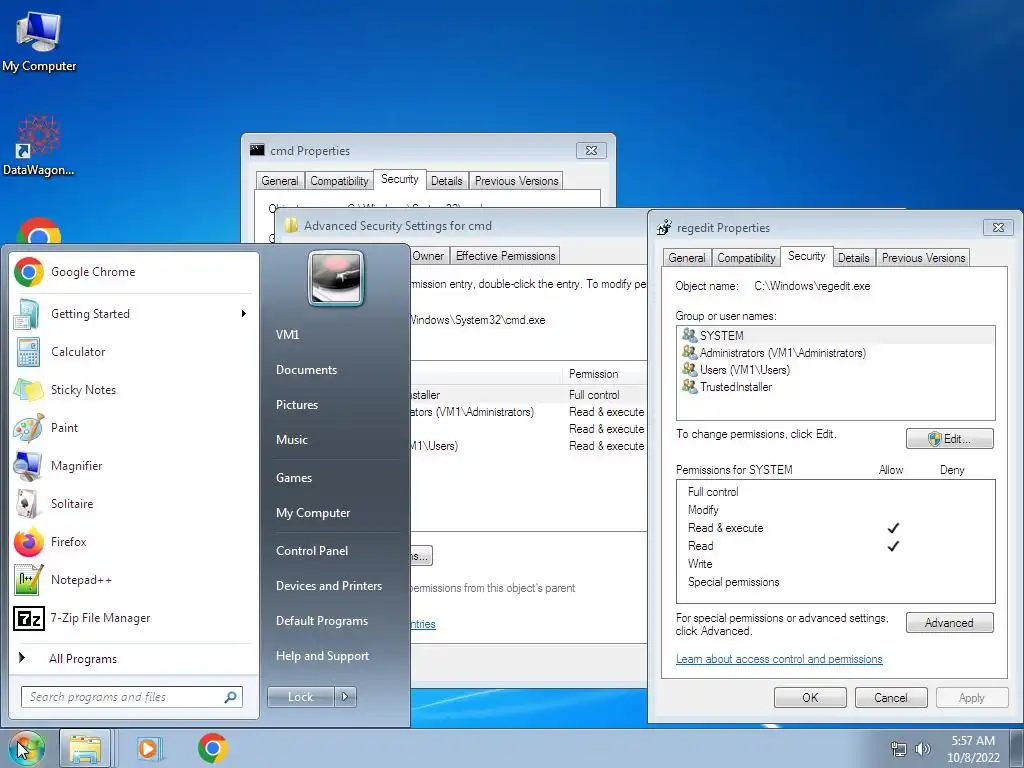Click in Search programs and files box
This screenshot has height=768, width=1024.
(x=132, y=697)
